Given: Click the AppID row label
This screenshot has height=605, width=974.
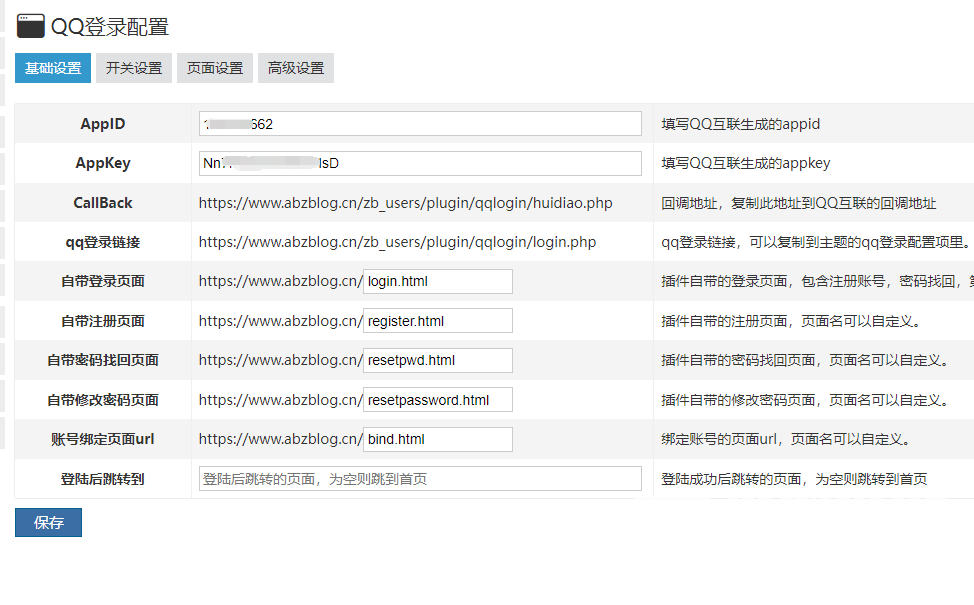Looking at the screenshot, I should [102, 124].
